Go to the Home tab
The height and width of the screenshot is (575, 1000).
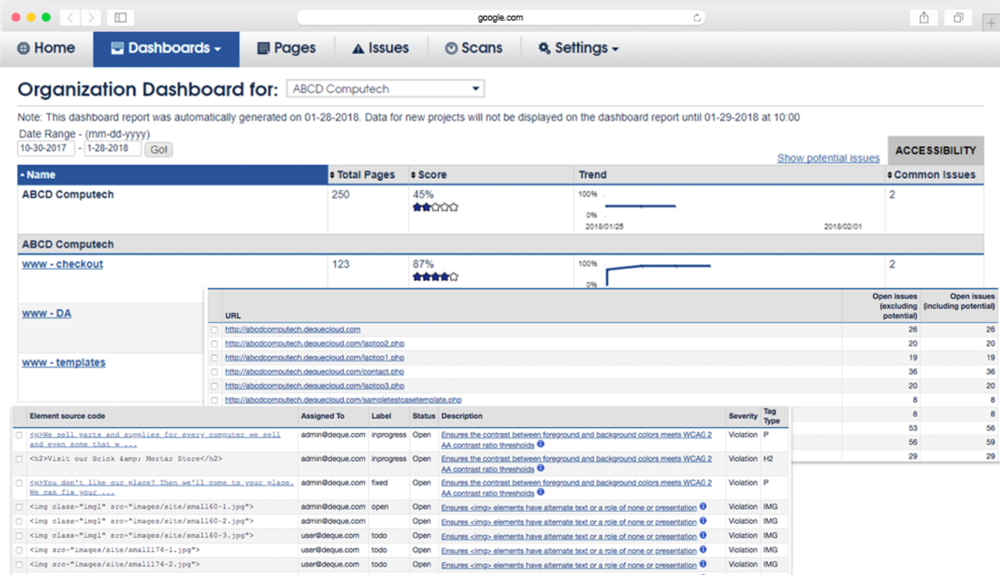click(x=46, y=48)
